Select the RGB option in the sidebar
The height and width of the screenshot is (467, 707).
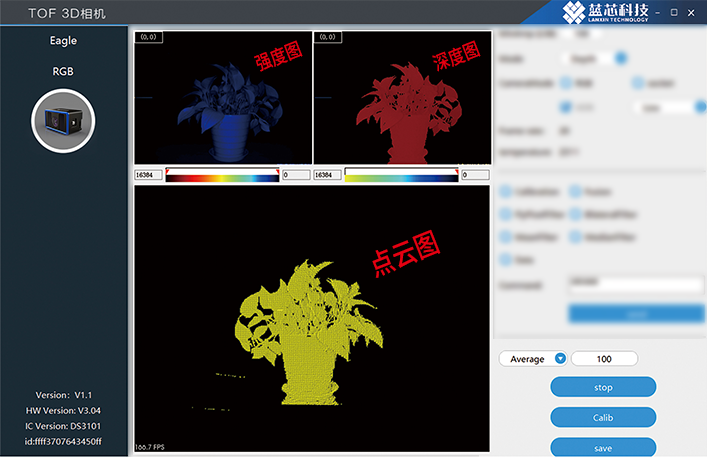tap(63, 72)
